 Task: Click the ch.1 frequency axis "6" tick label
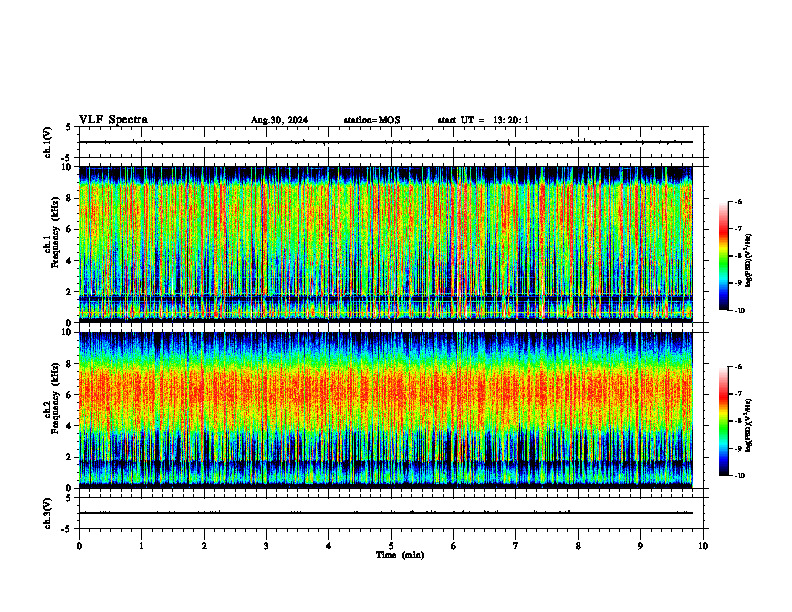click(x=70, y=229)
